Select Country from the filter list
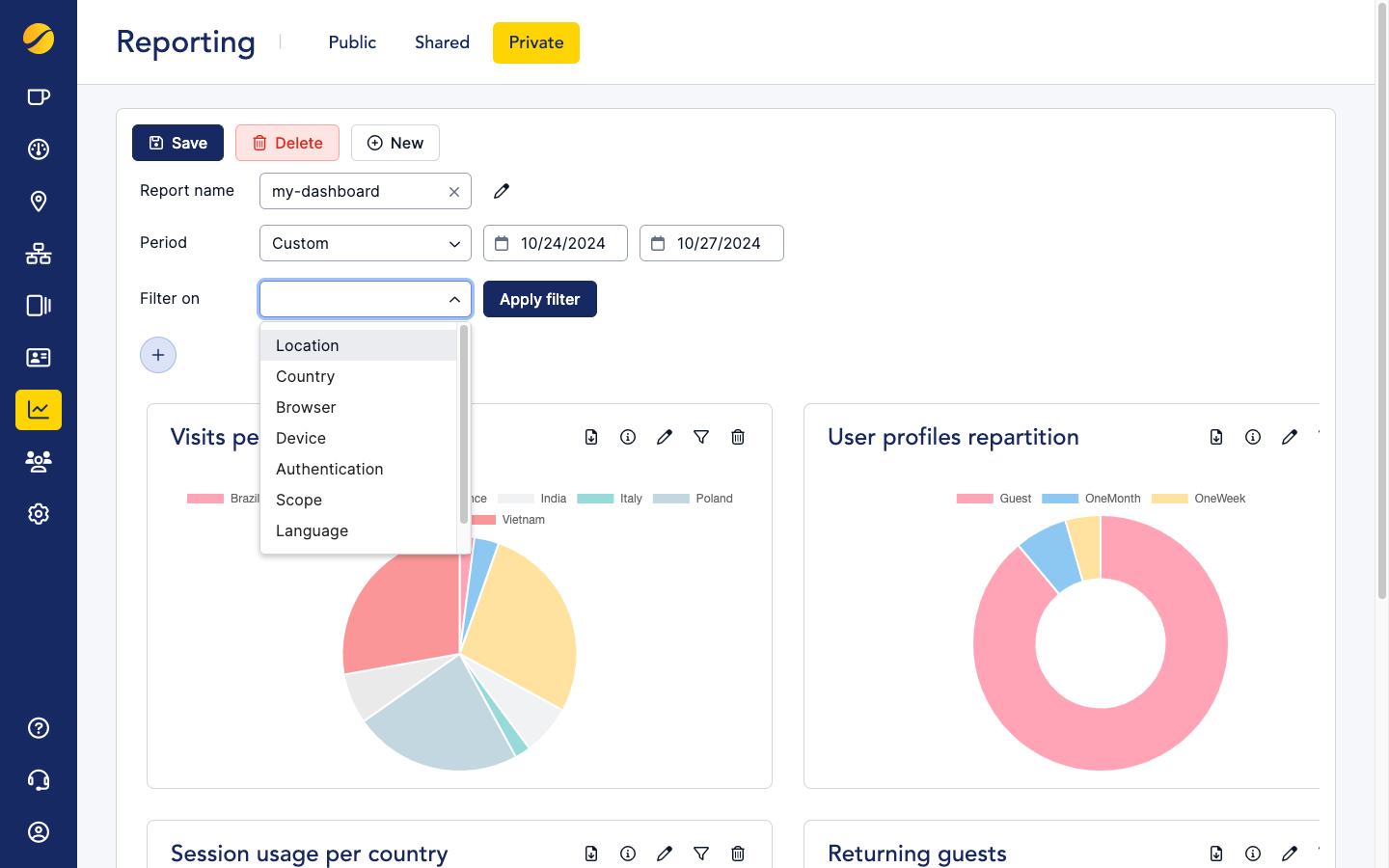 (x=305, y=376)
